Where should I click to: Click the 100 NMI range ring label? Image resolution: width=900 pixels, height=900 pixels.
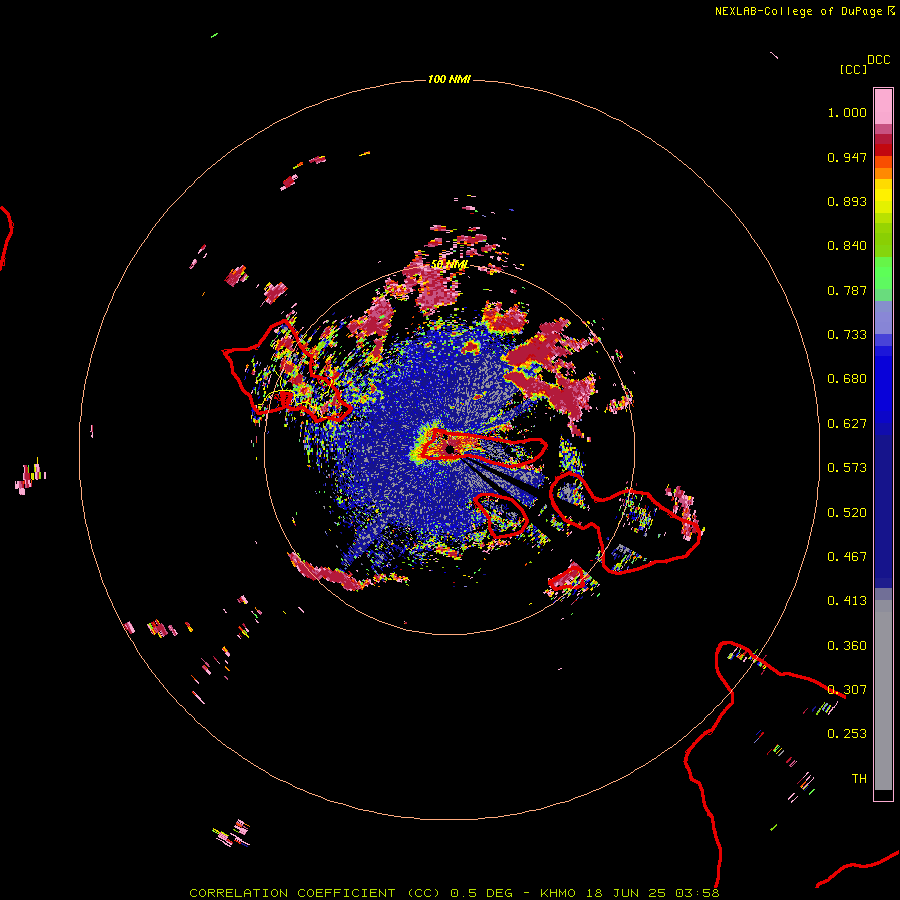coord(449,79)
